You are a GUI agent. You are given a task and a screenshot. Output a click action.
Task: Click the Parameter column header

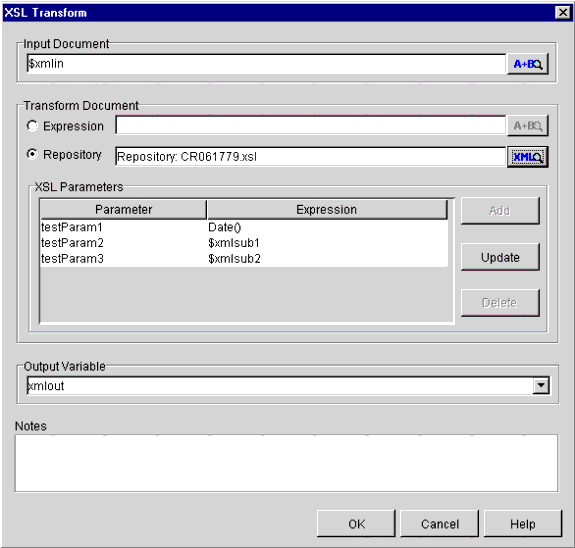tap(123, 209)
